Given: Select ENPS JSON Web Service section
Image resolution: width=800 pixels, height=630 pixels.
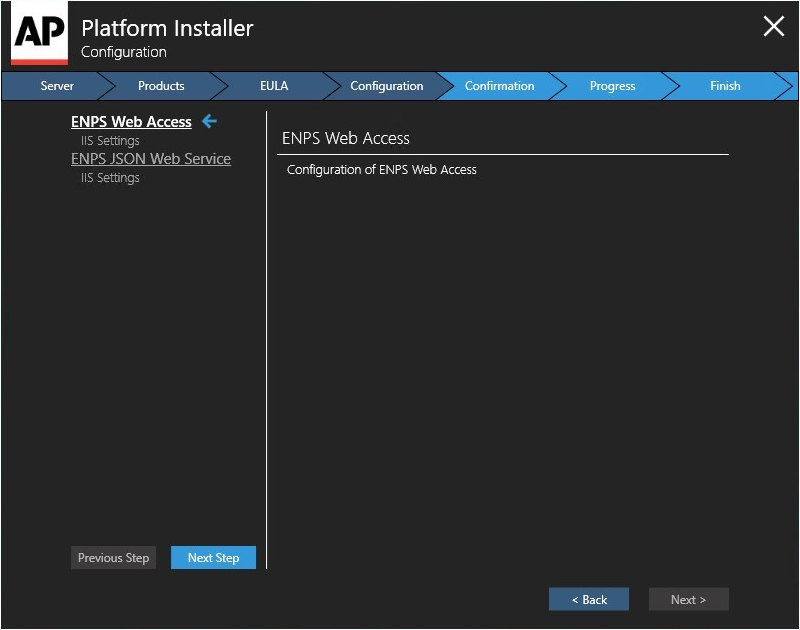Looking at the screenshot, I should pos(151,159).
